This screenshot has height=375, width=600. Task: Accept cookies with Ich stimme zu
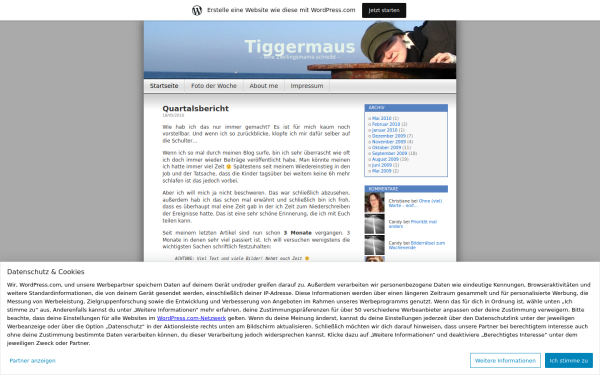point(569,360)
